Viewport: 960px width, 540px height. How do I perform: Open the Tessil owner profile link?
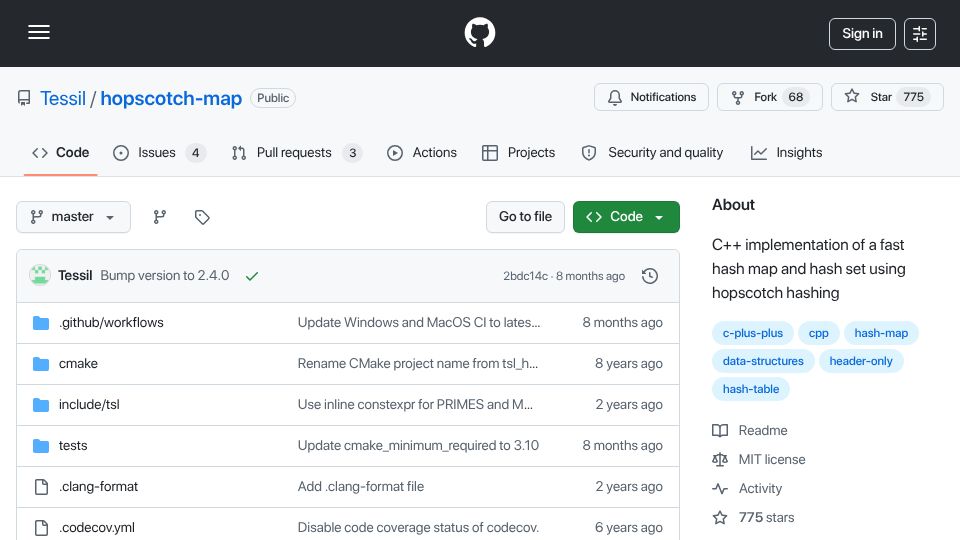click(x=63, y=98)
